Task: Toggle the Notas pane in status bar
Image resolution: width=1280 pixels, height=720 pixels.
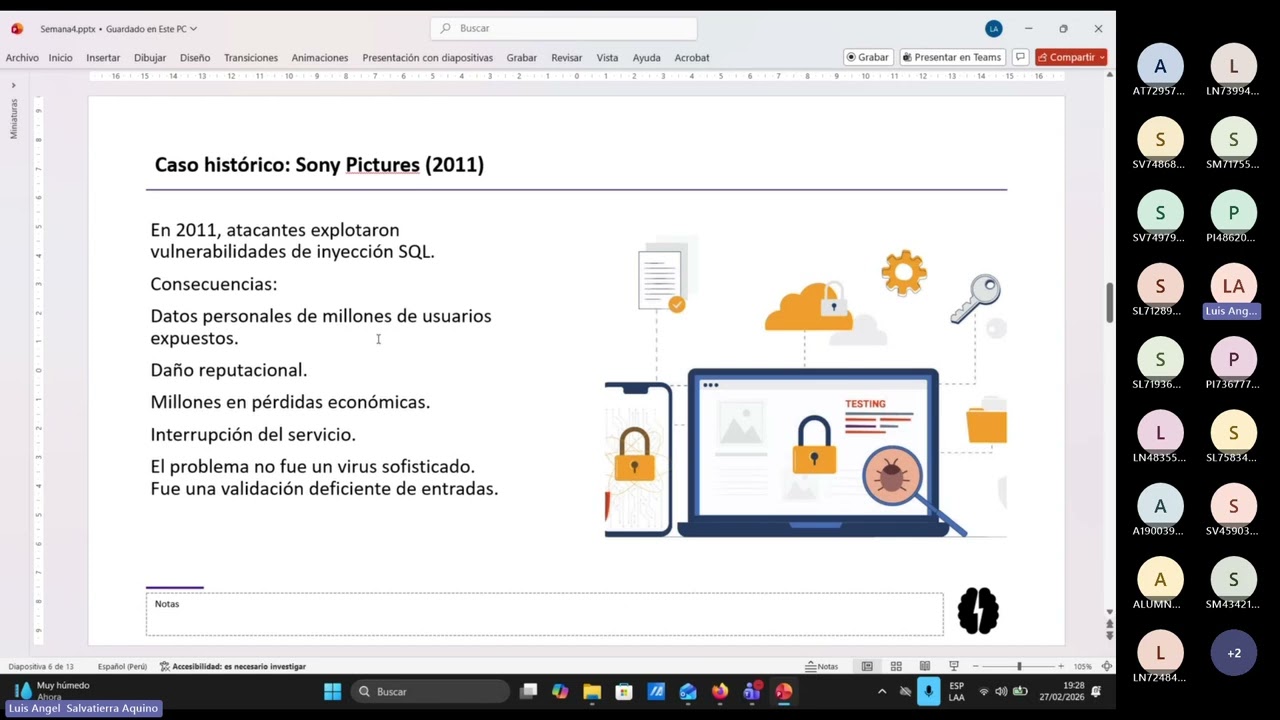Action: coord(822,666)
